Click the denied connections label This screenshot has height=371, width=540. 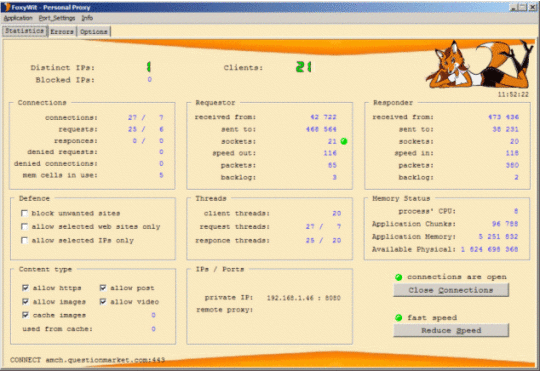click(x=56, y=164)
